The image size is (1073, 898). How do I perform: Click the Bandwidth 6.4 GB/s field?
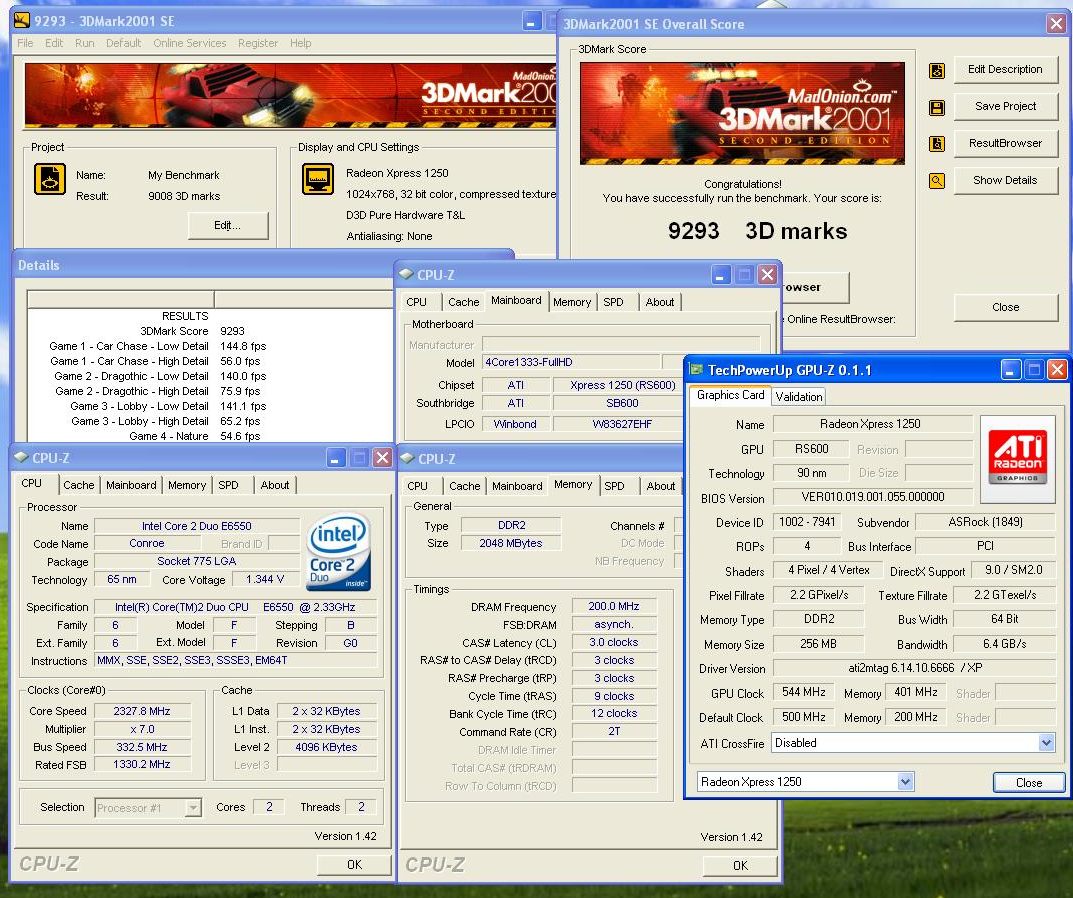pyautogui.click(x=1004, y=644)
